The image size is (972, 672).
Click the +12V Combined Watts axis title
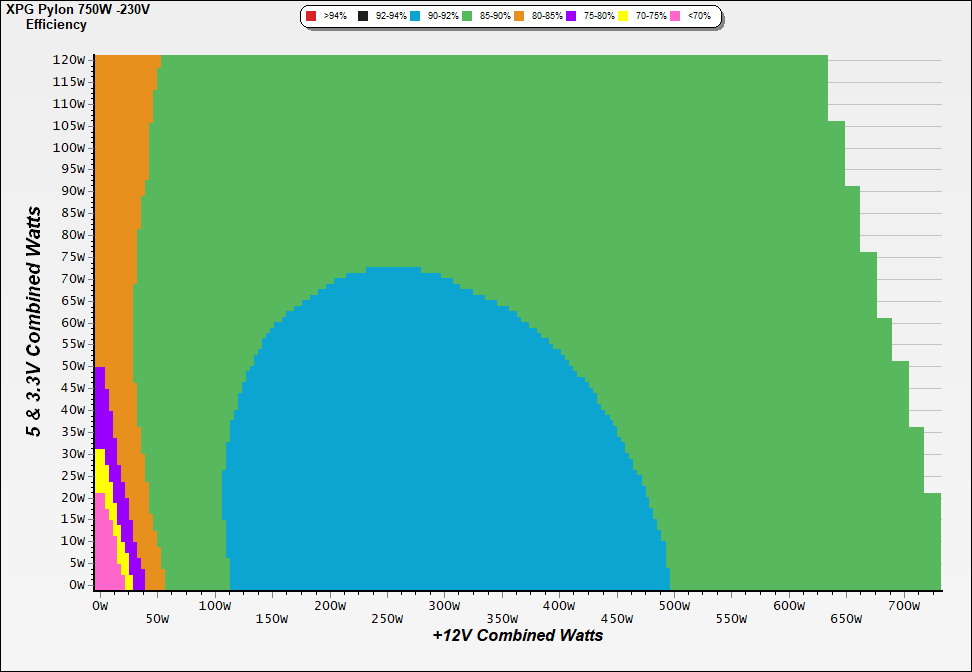(518, 635)
